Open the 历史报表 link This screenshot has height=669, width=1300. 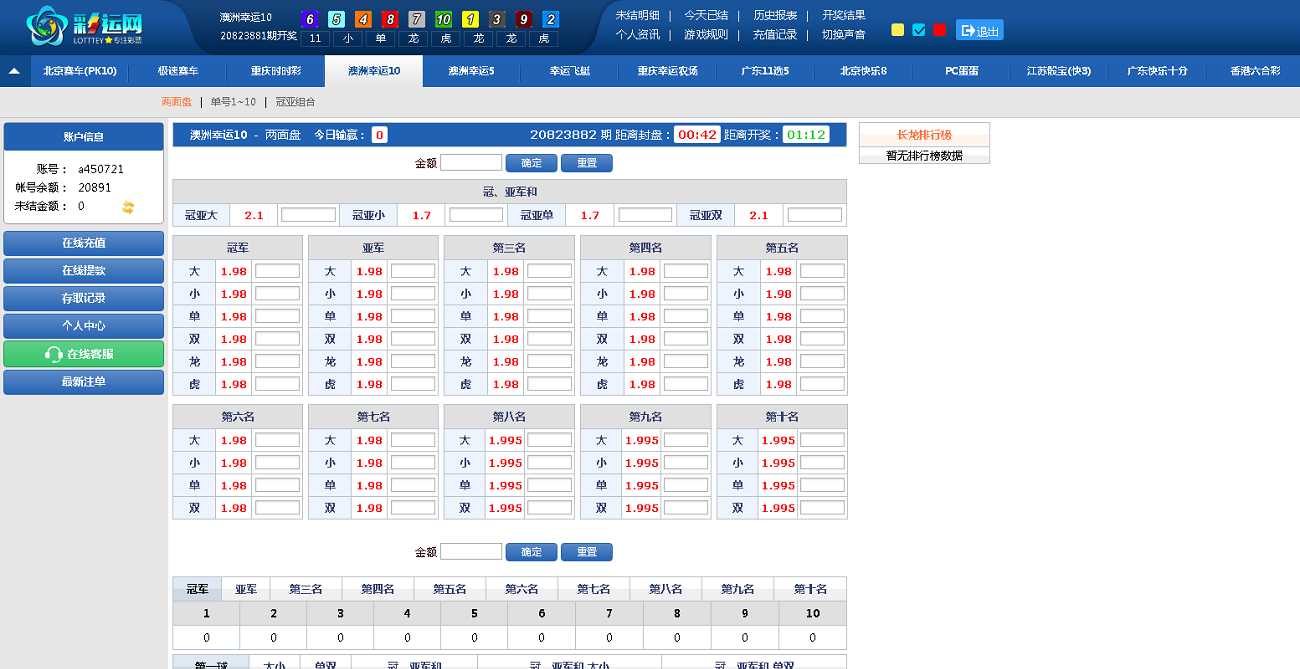coord(774,15)
